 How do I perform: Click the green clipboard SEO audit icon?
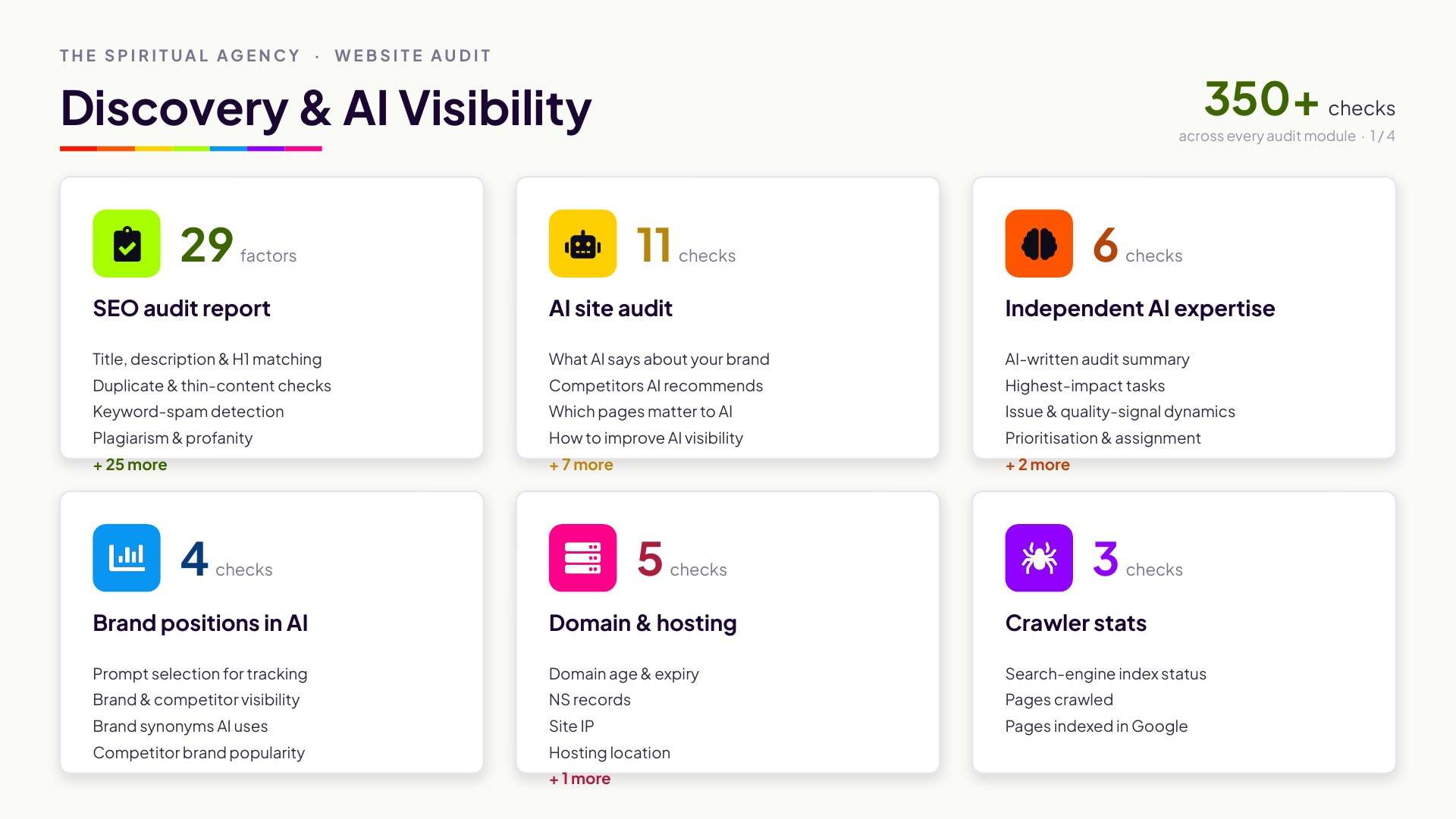tap(127, 243)
